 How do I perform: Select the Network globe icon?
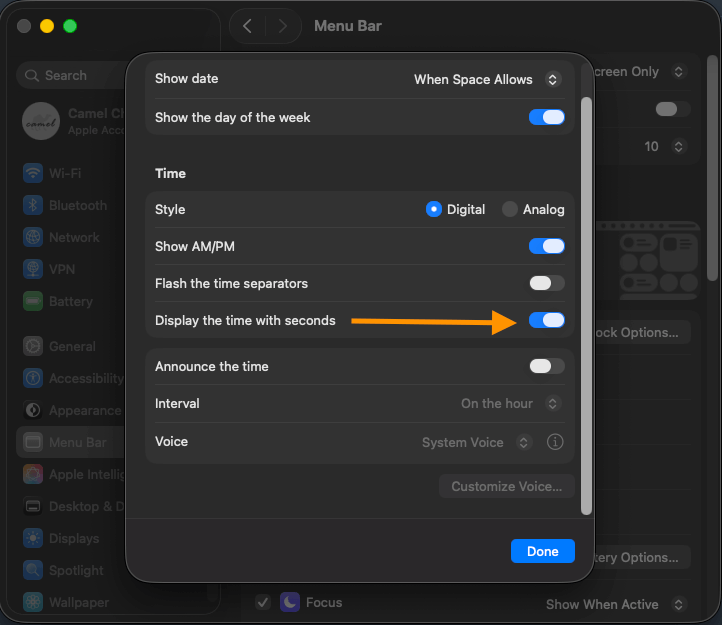tap(33, 237)
